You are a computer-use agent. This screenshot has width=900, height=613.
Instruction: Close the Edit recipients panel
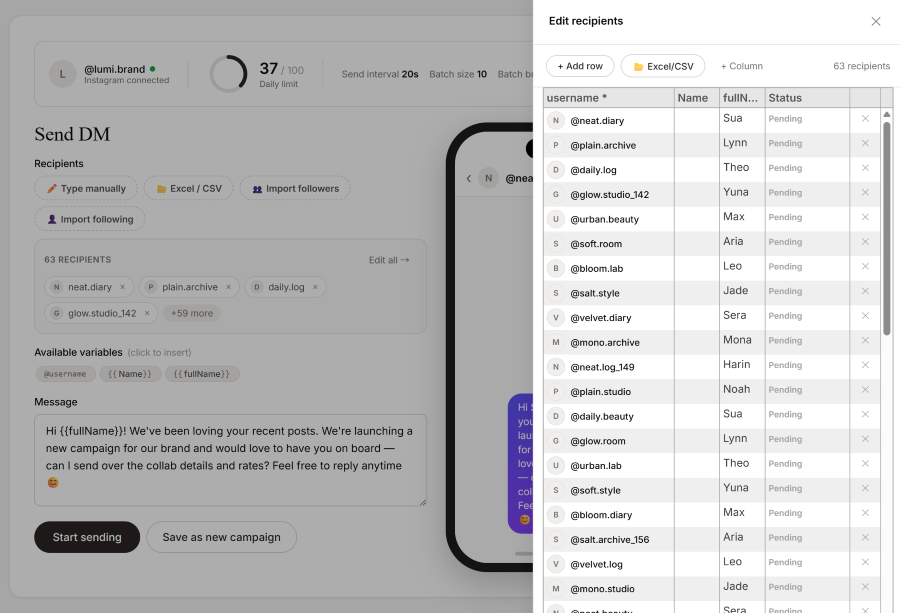(875, 21)
